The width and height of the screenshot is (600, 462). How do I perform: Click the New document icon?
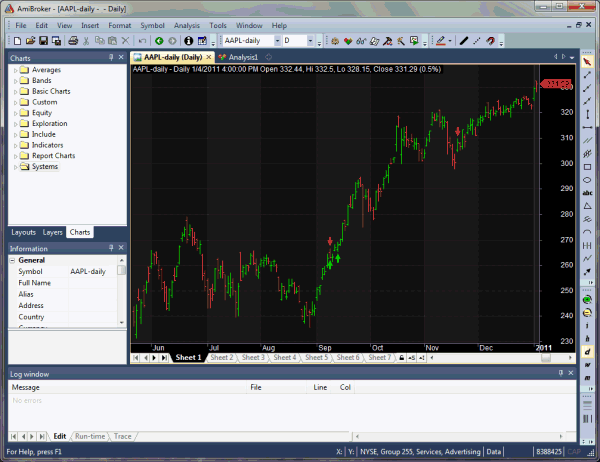[x=17, y=41]
